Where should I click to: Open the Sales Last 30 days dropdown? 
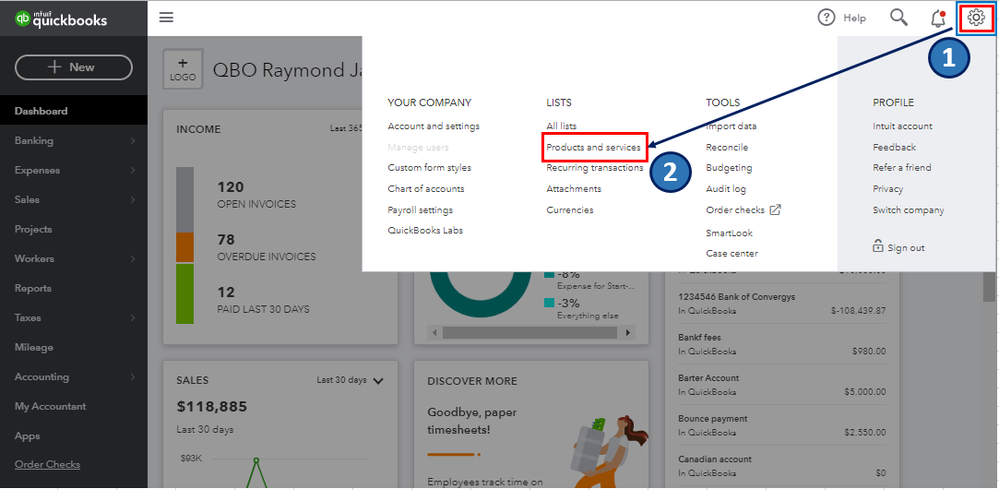coord(350,380)
